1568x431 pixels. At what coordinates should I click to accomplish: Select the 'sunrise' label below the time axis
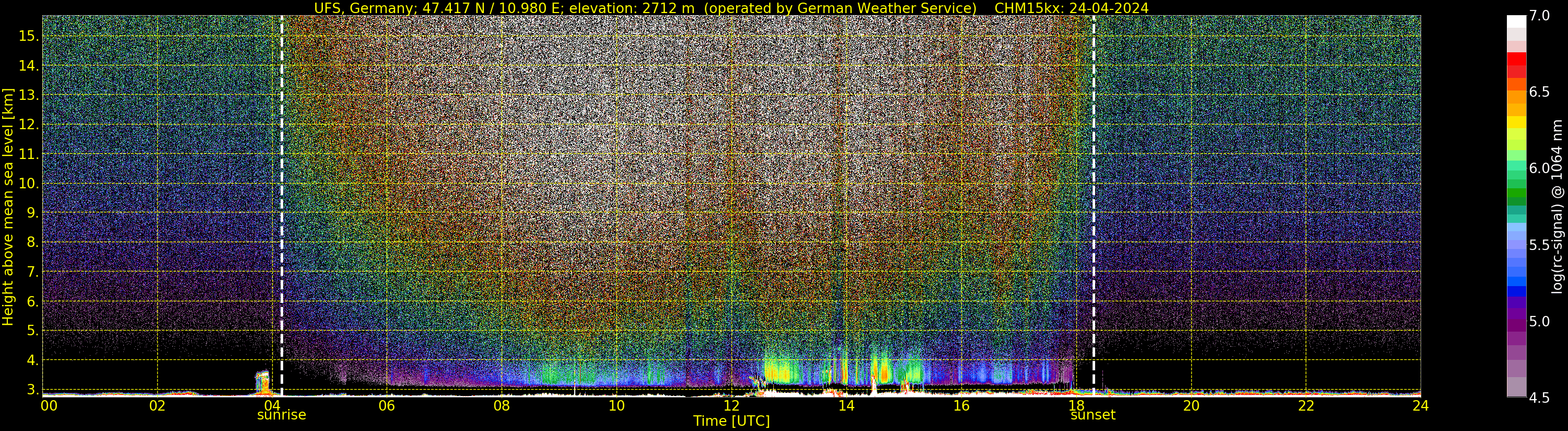pyautogui.click(x=281, y=415)
